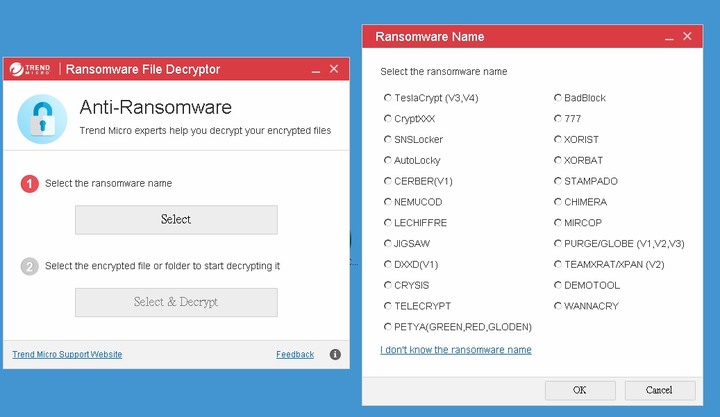Pick XORIST from the list
Image resolution: width=720 pixels, height=417 pixels.
[558, 139]
